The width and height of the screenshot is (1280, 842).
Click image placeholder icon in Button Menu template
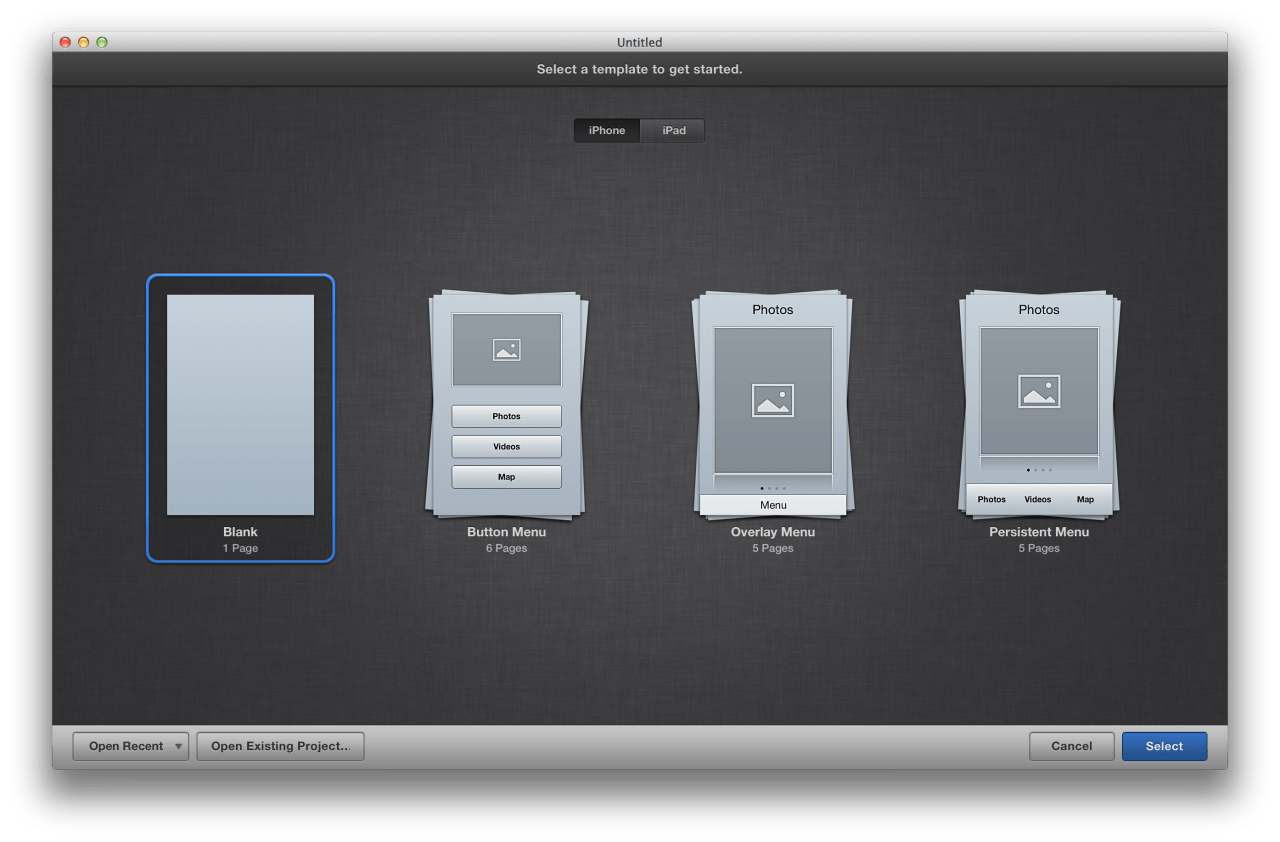tap(507, 350)
